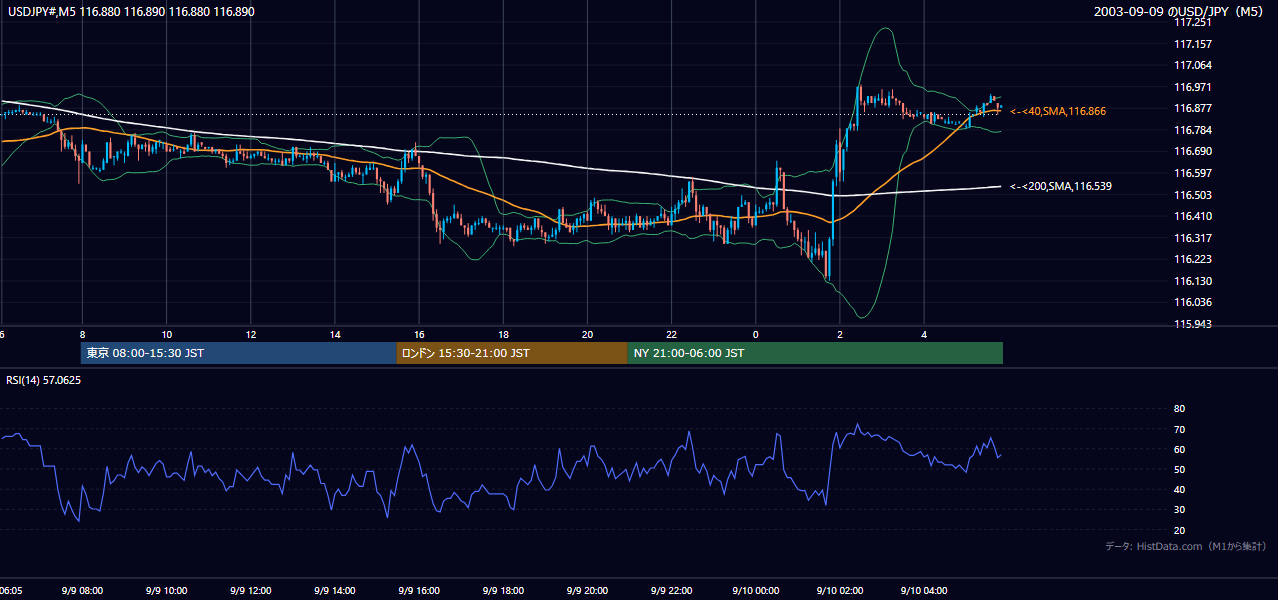This screenshot has height=600, width=1278.
Task: Click price axis value 116.317
Action: point(1192,238)
